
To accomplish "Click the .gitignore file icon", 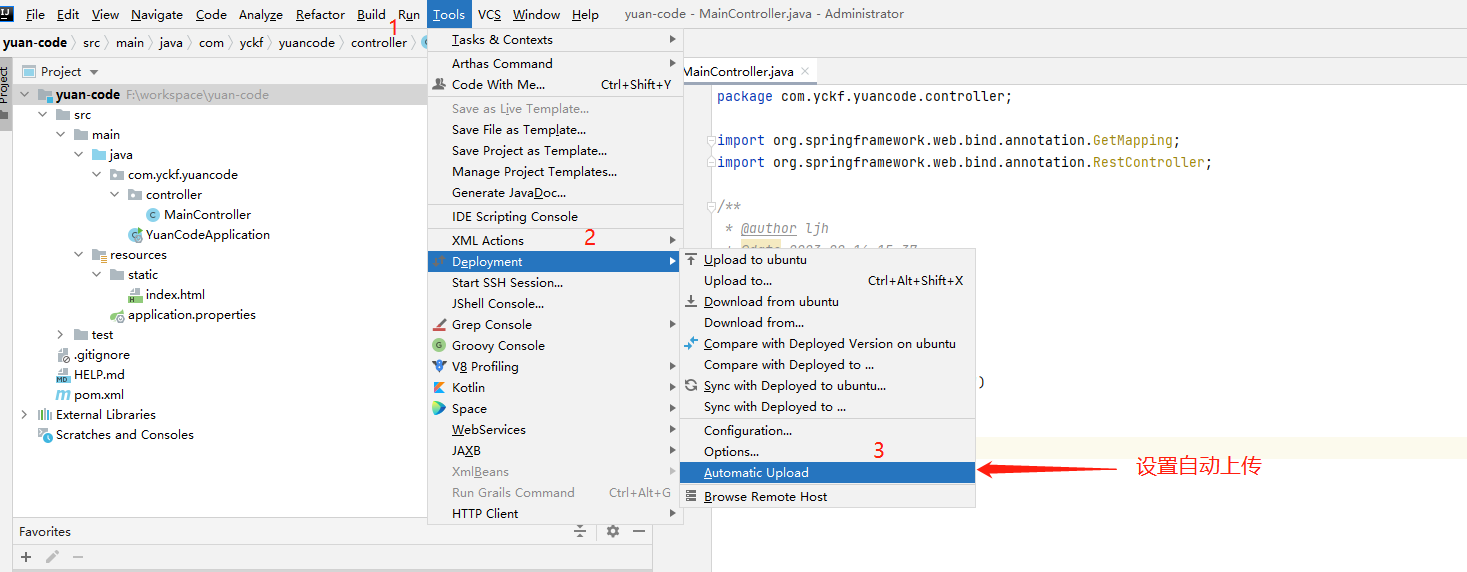I will (63, 355).
